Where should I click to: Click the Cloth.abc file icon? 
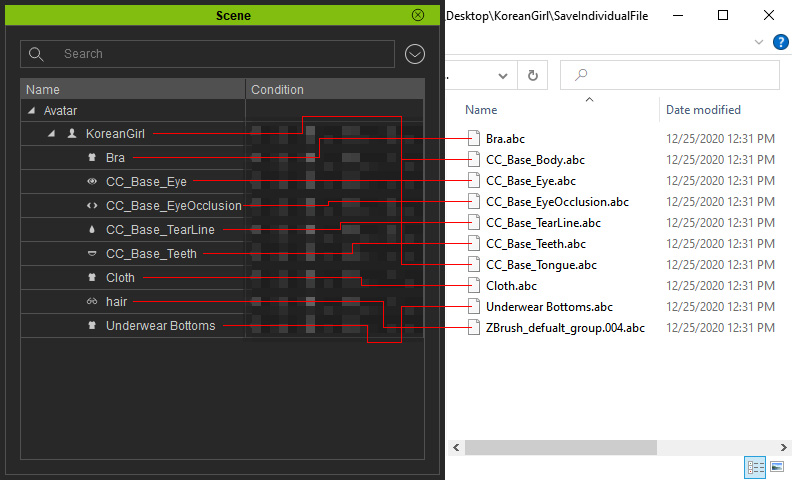[x=474, y=285]
